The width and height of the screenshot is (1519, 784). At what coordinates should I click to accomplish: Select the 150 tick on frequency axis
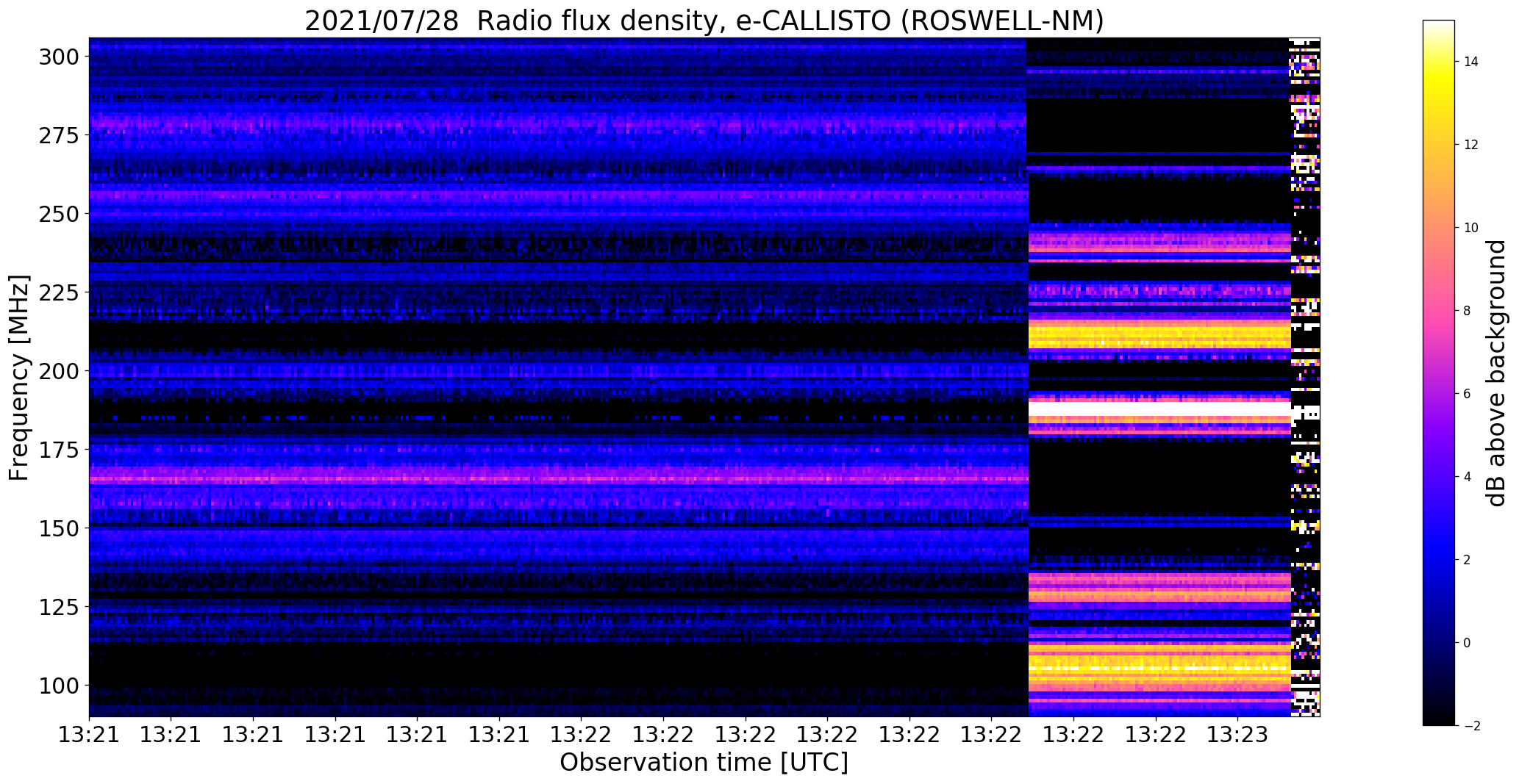pyautogui.click(x=59, y=528)
